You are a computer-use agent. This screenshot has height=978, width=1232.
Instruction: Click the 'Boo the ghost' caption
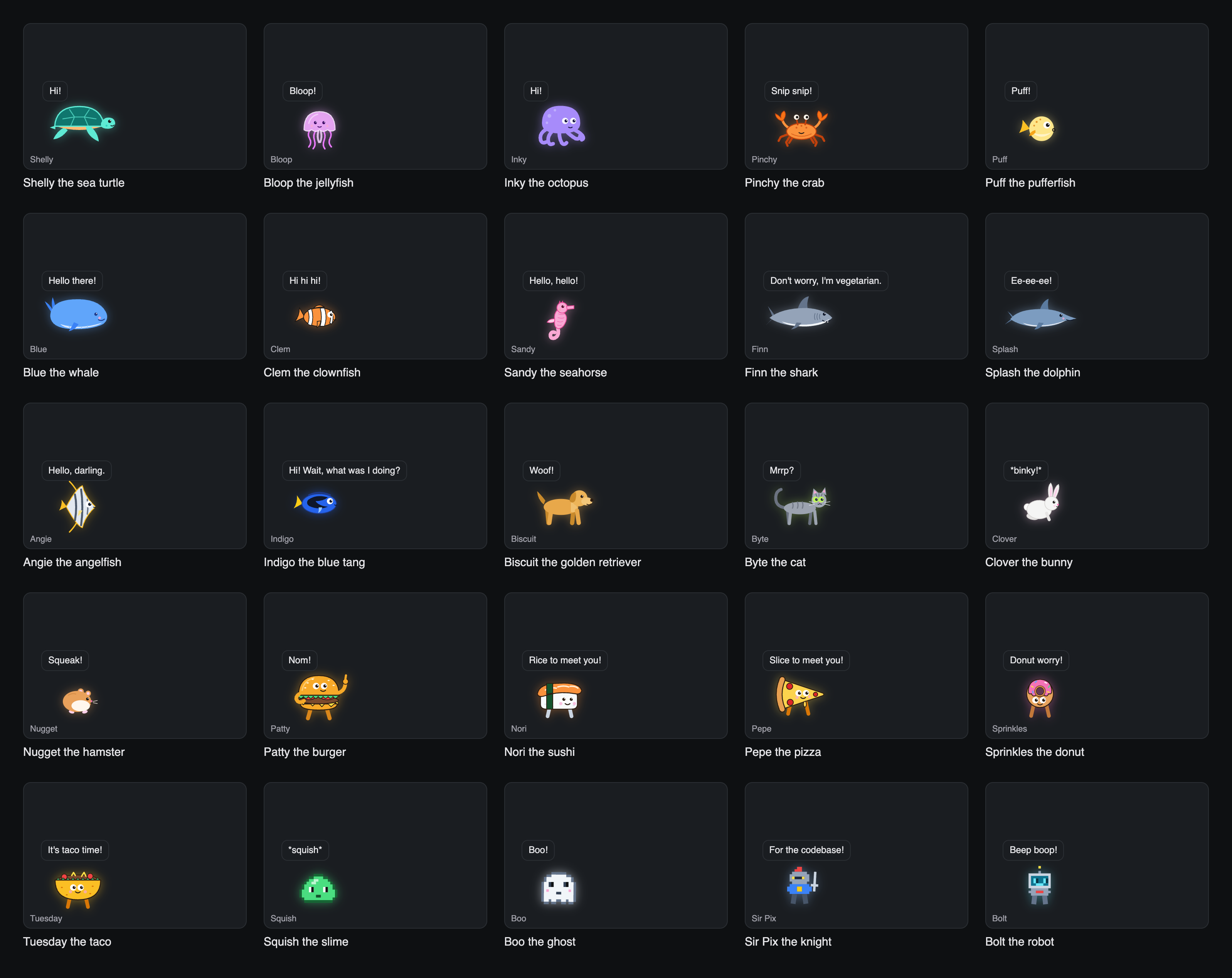pos(539,942)
